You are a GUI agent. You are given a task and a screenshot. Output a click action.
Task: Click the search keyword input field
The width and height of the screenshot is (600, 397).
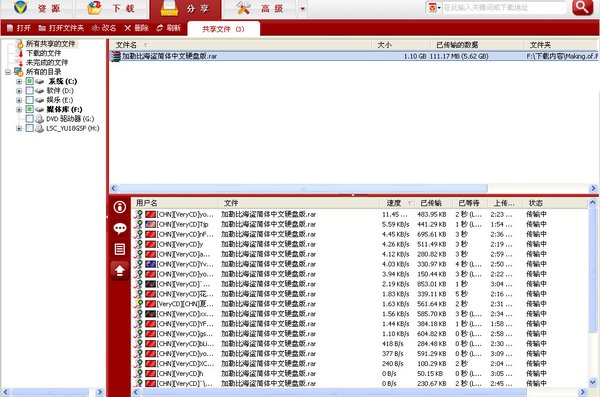click(x=504, y=8)
